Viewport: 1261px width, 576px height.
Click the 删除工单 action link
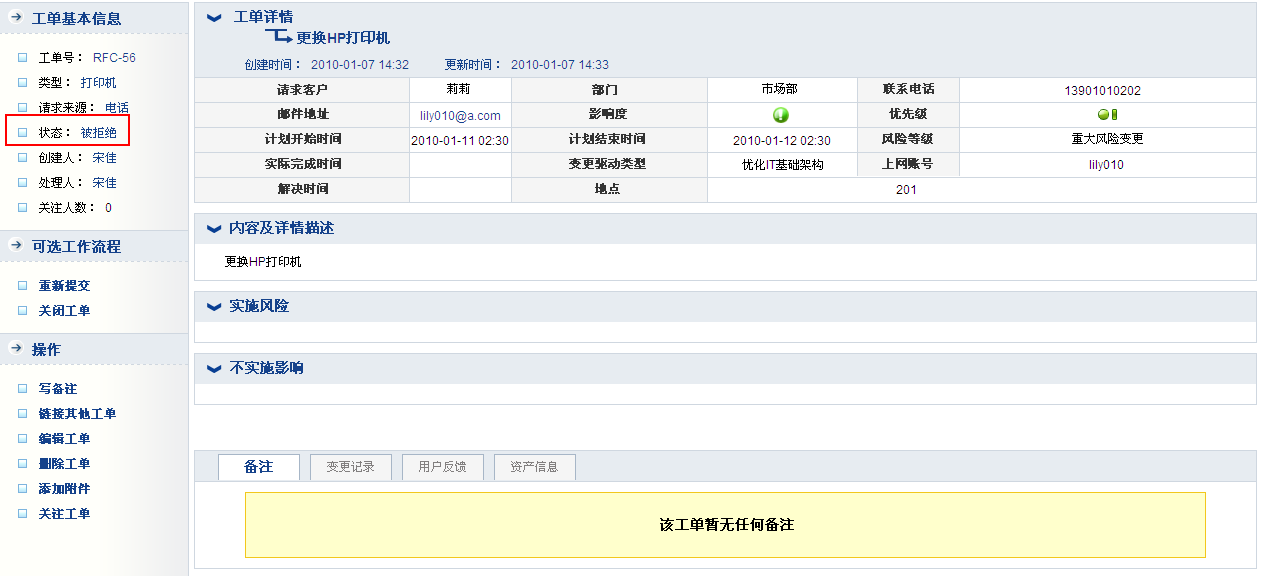[x=64, y=464]
